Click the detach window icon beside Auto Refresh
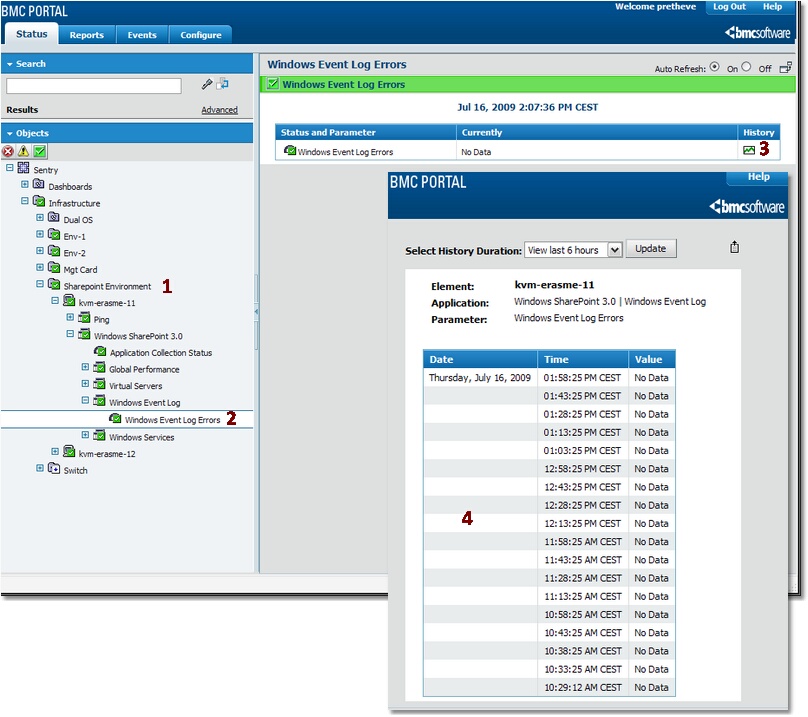The height and width of the screenshot is (717, 808). coord(785,68)
